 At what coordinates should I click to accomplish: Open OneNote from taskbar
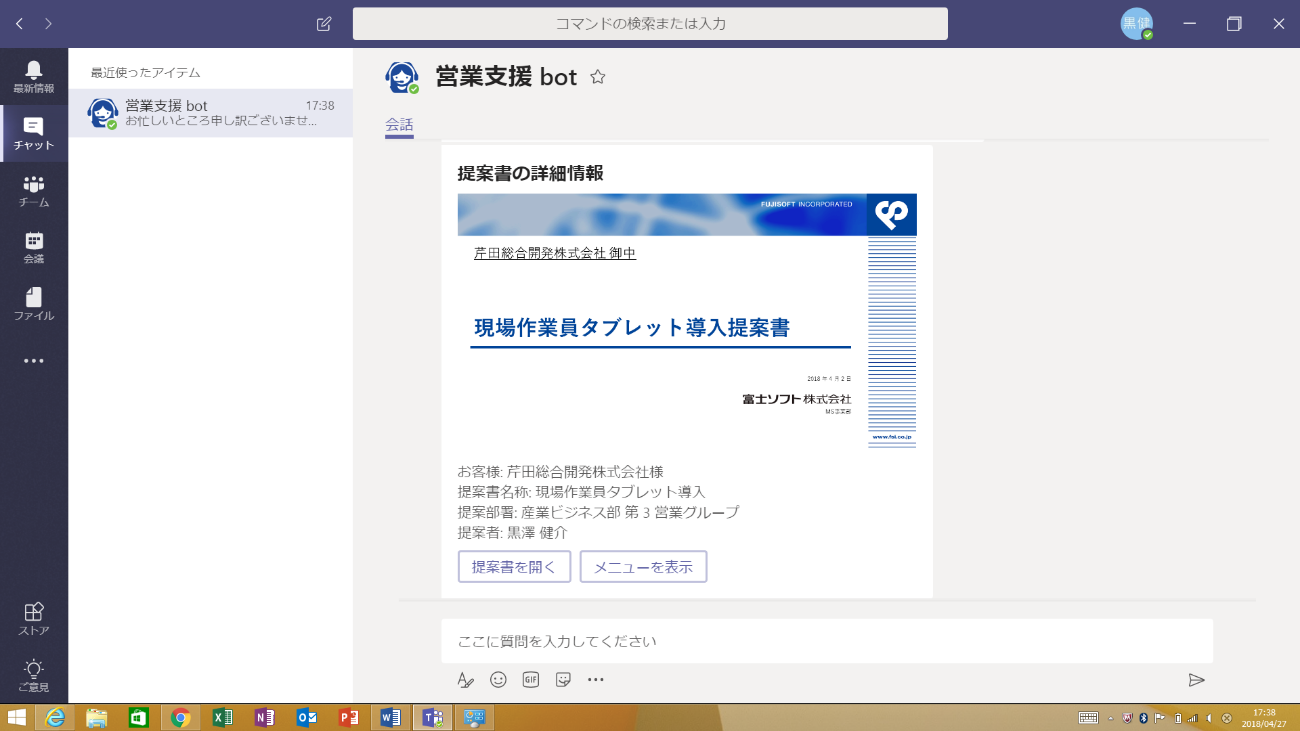(x=265, y=717)
